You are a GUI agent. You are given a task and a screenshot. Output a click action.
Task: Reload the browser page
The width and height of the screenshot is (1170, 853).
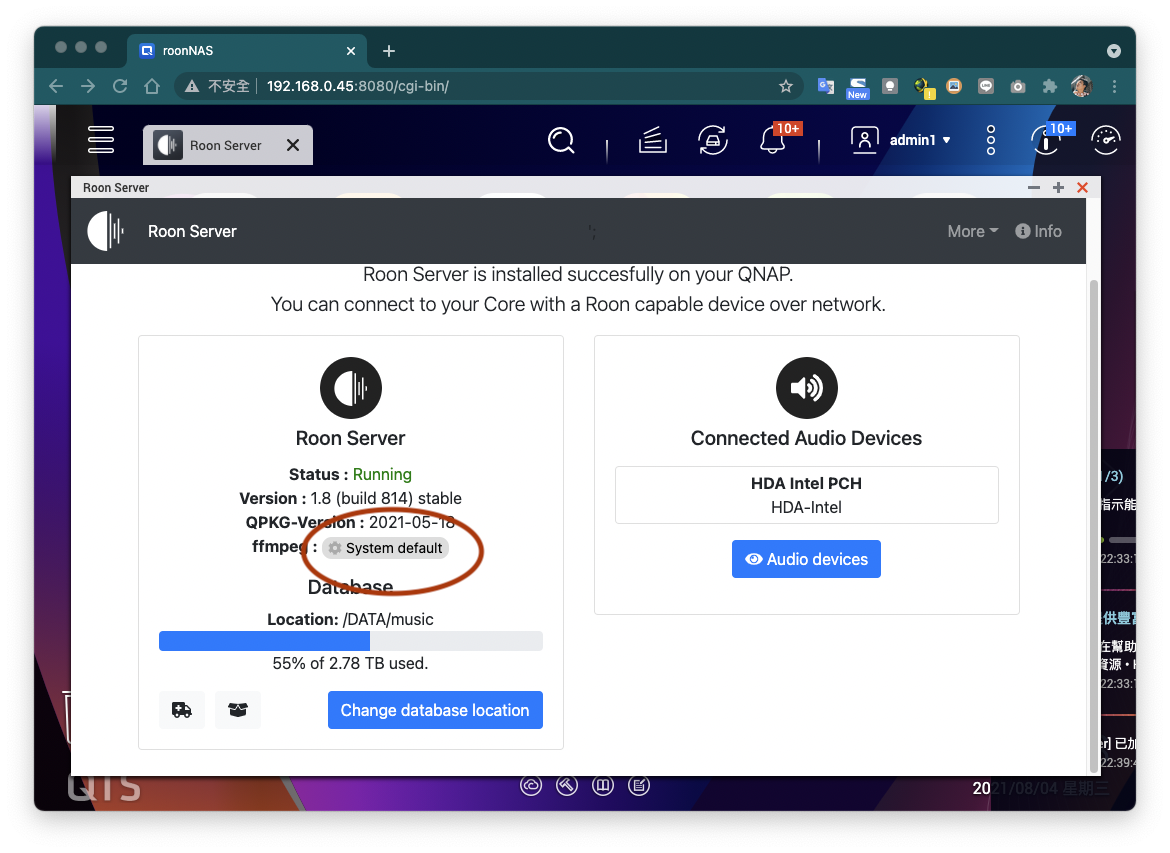coord(120,86)
